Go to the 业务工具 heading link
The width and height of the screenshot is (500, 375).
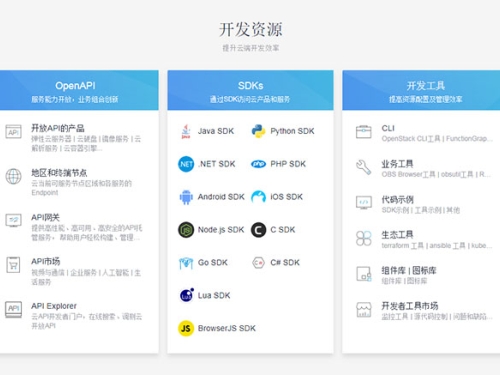(397, 164)
